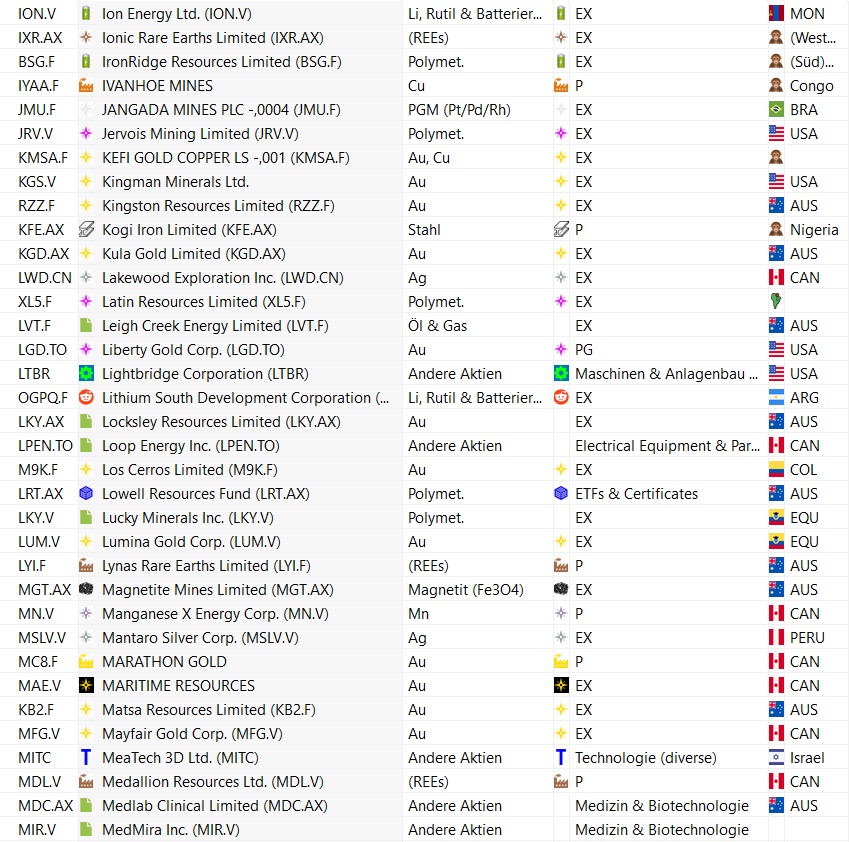Click the Reddit icon next to Lithium South Development
This screenshot has width=849, height=842.
tap(86, 397)
